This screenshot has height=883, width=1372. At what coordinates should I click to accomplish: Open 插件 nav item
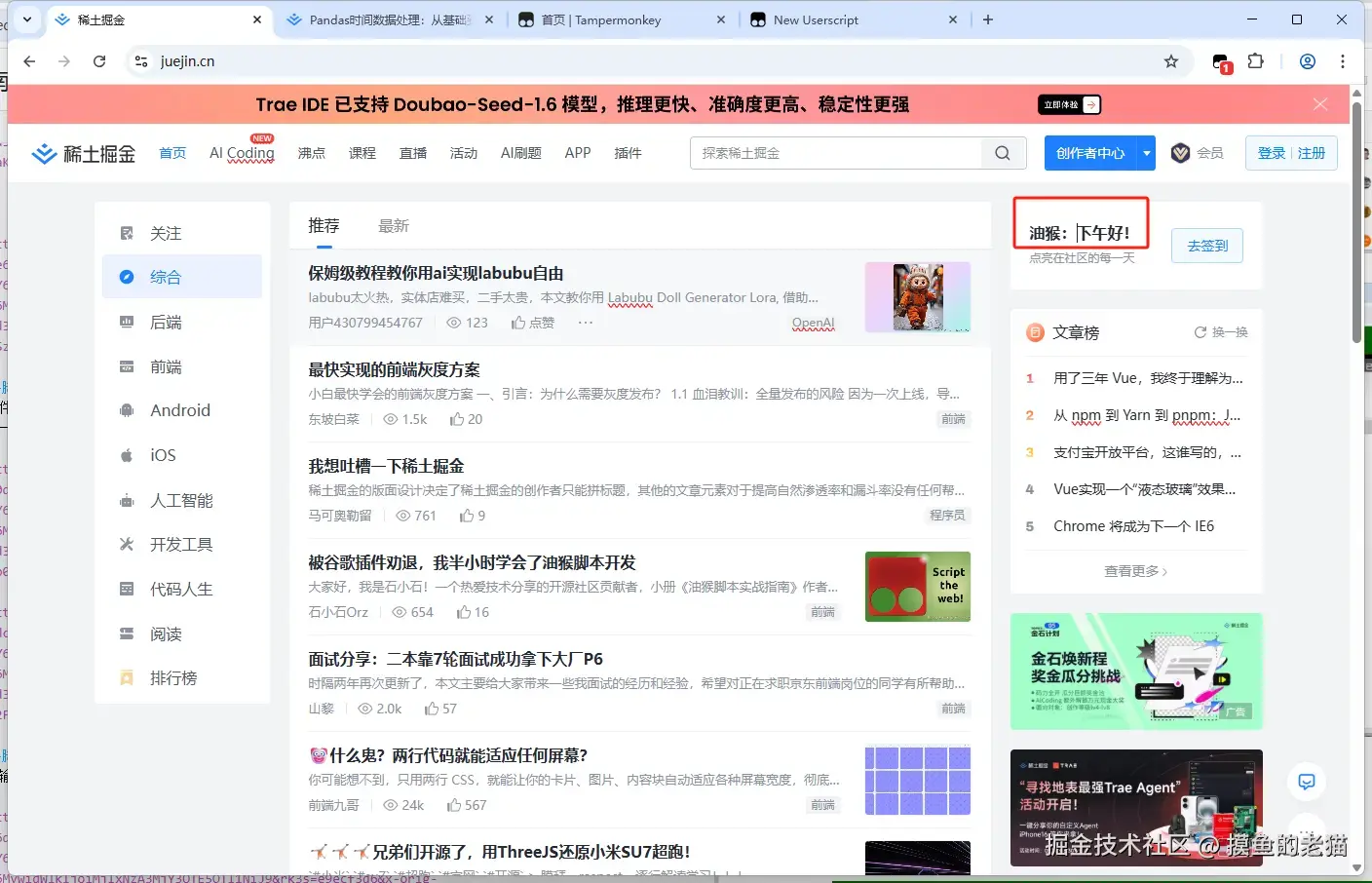point(628,153)
